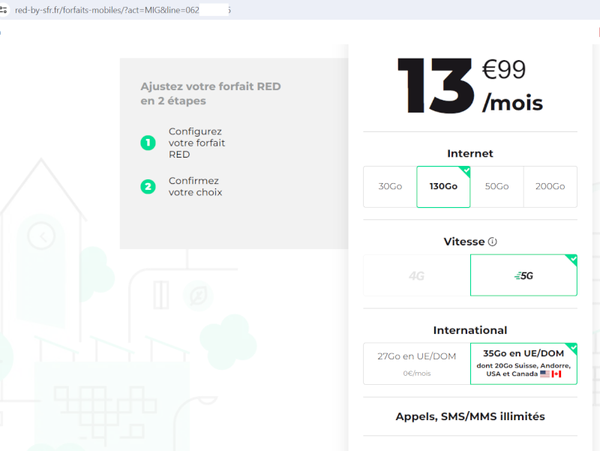The image size is (600, 451).
Task: Click 'Confirmez votre choix' step
Action: [x=195, y=186]
